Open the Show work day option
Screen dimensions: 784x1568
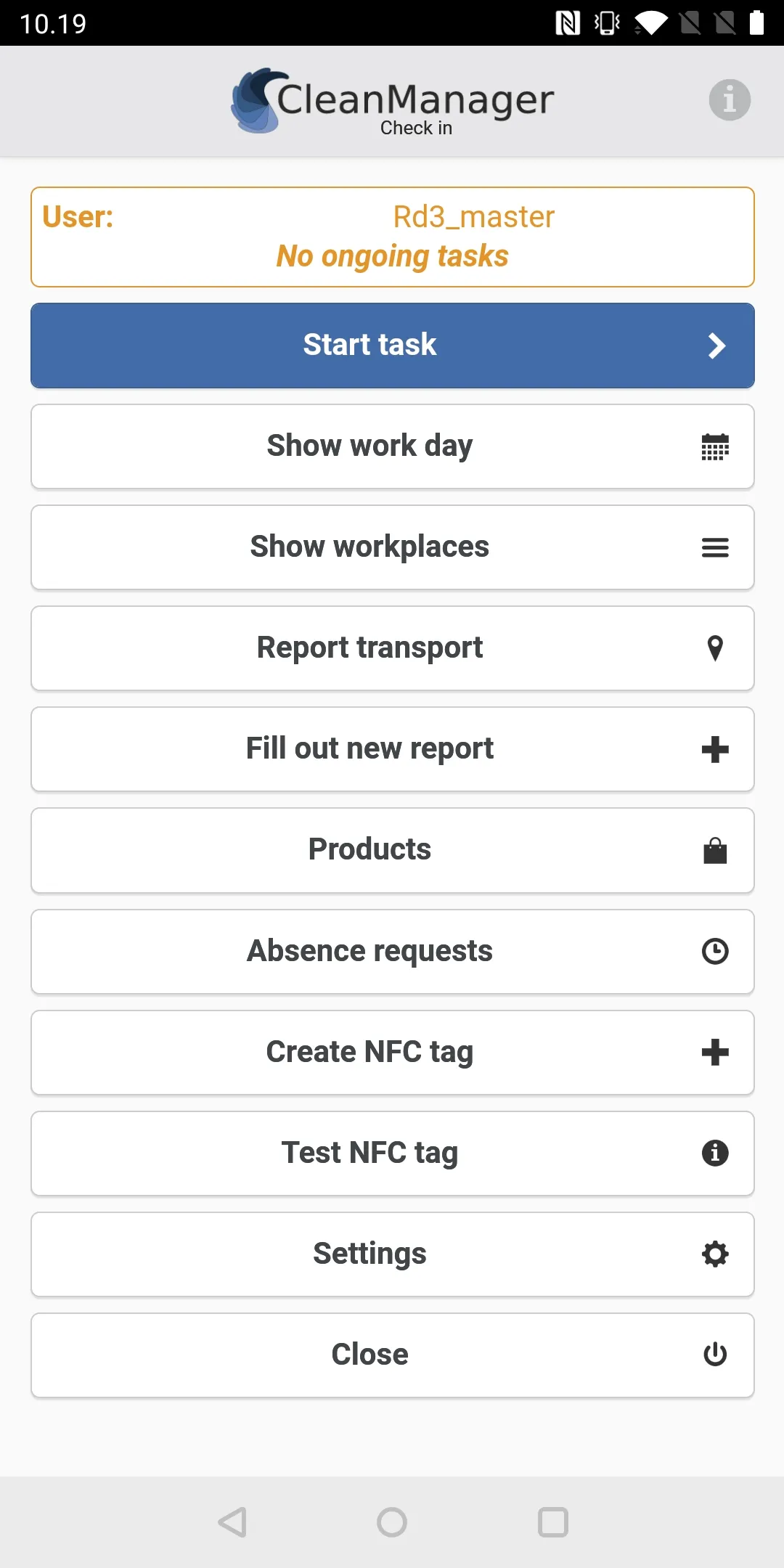tap(369, 446)
